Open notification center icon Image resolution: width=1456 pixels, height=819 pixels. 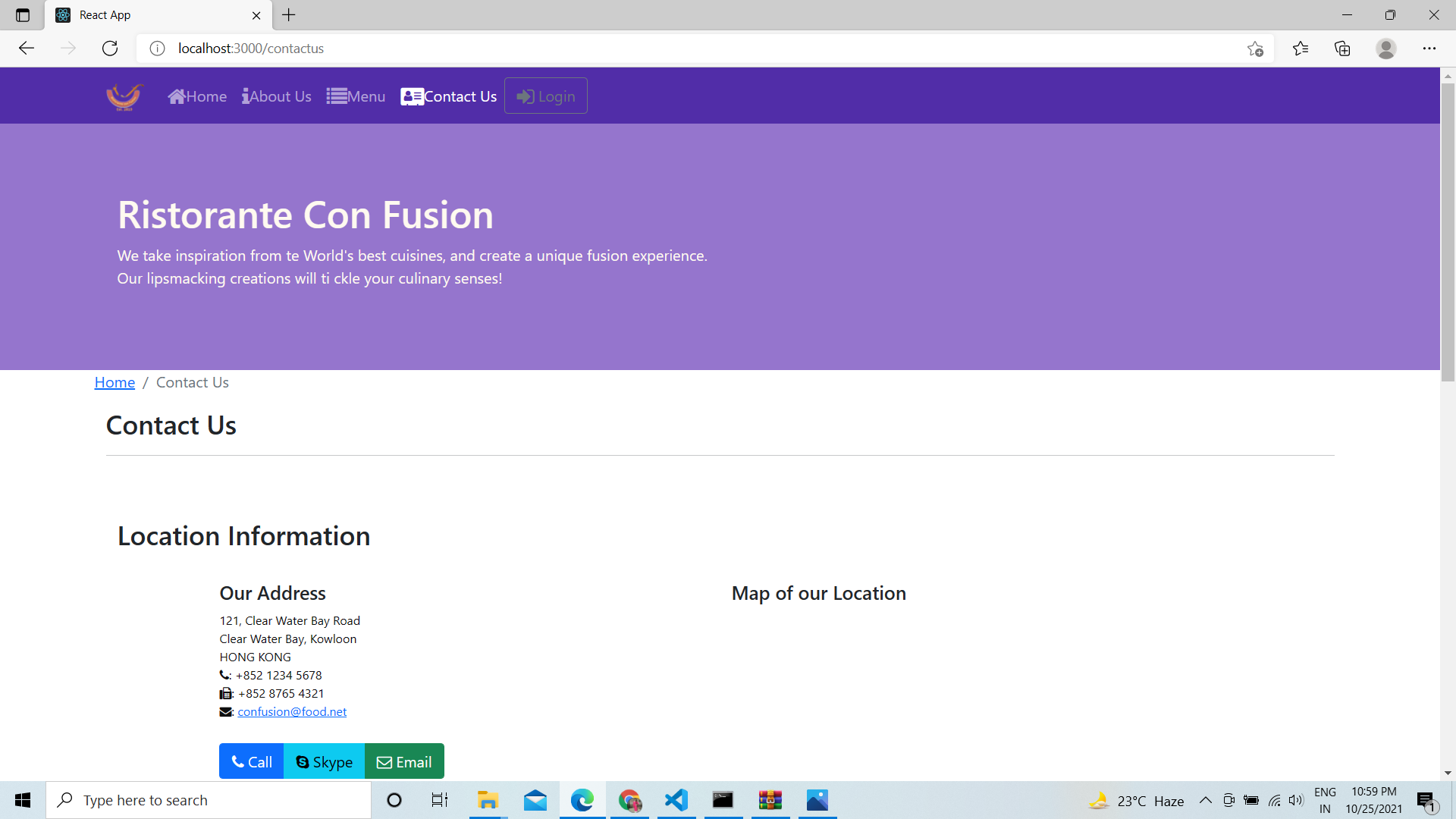coord(1426,801)
